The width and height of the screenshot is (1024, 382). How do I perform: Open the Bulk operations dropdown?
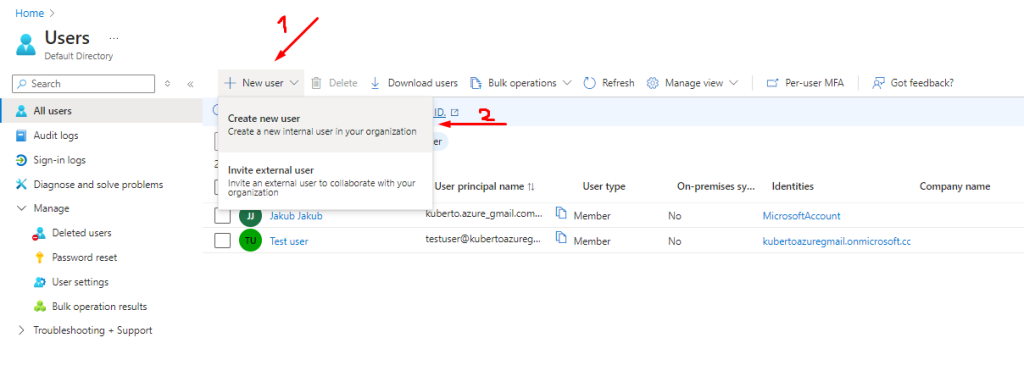coord(520,83)
